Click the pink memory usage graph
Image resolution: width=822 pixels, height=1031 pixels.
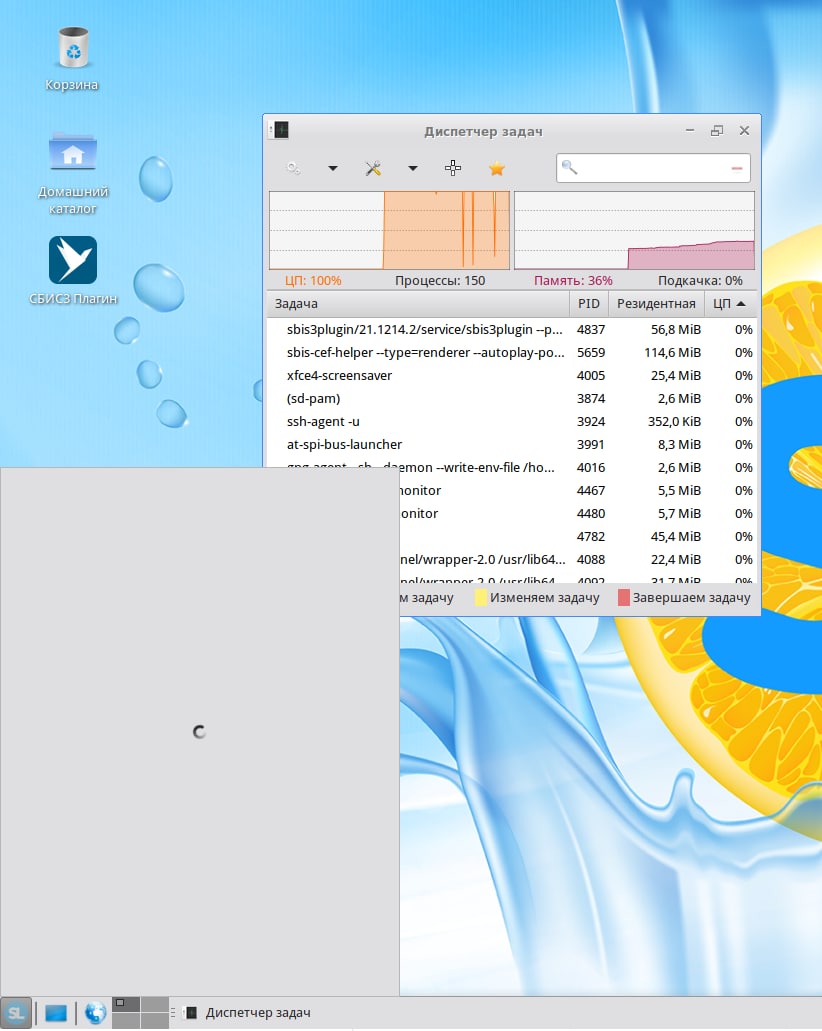click(x=634, y=230)
